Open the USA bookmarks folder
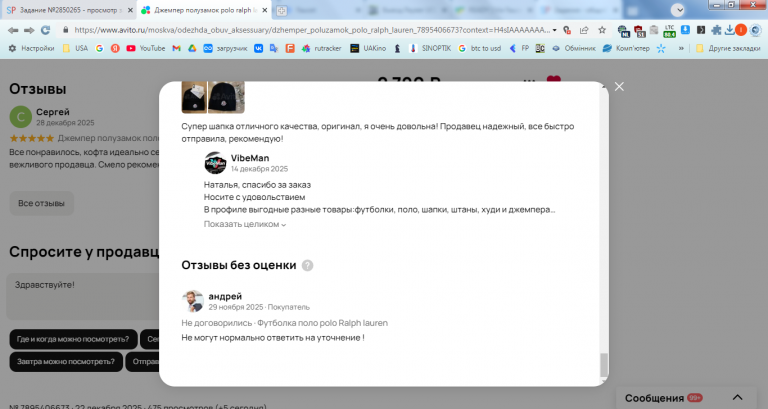This screenshot has width=768, height=409. (75, 48)
